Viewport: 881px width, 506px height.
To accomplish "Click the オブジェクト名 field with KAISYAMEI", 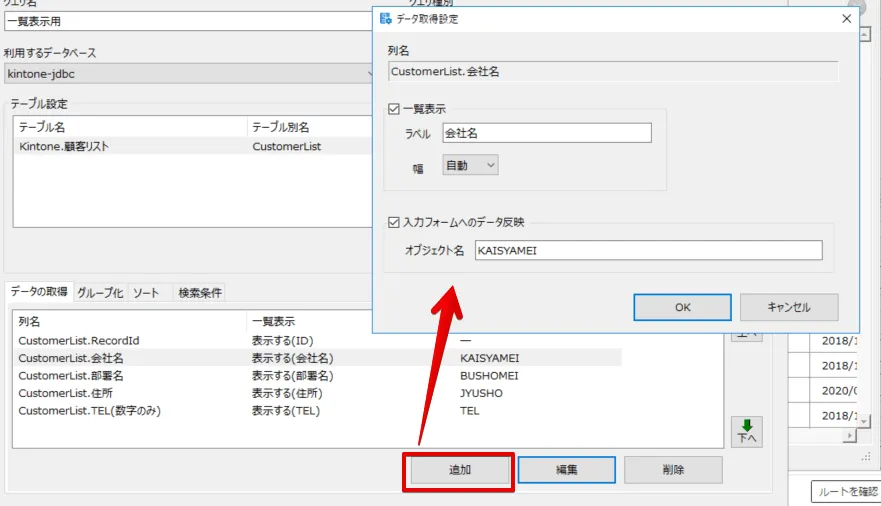I will click(648, 250).
